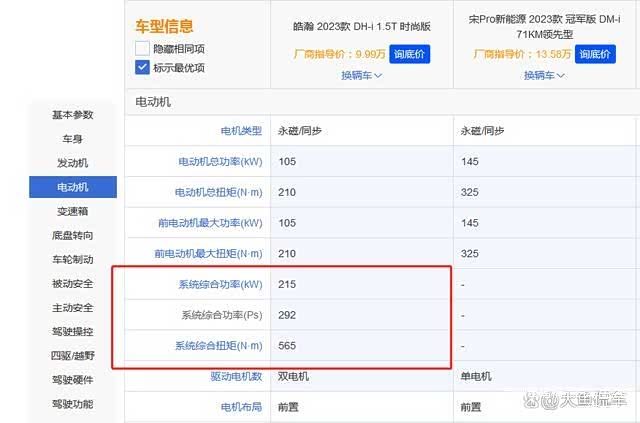640x423 pixels.
Task: Click 系统综合功率(kW) row label
Action: [220, 284]
